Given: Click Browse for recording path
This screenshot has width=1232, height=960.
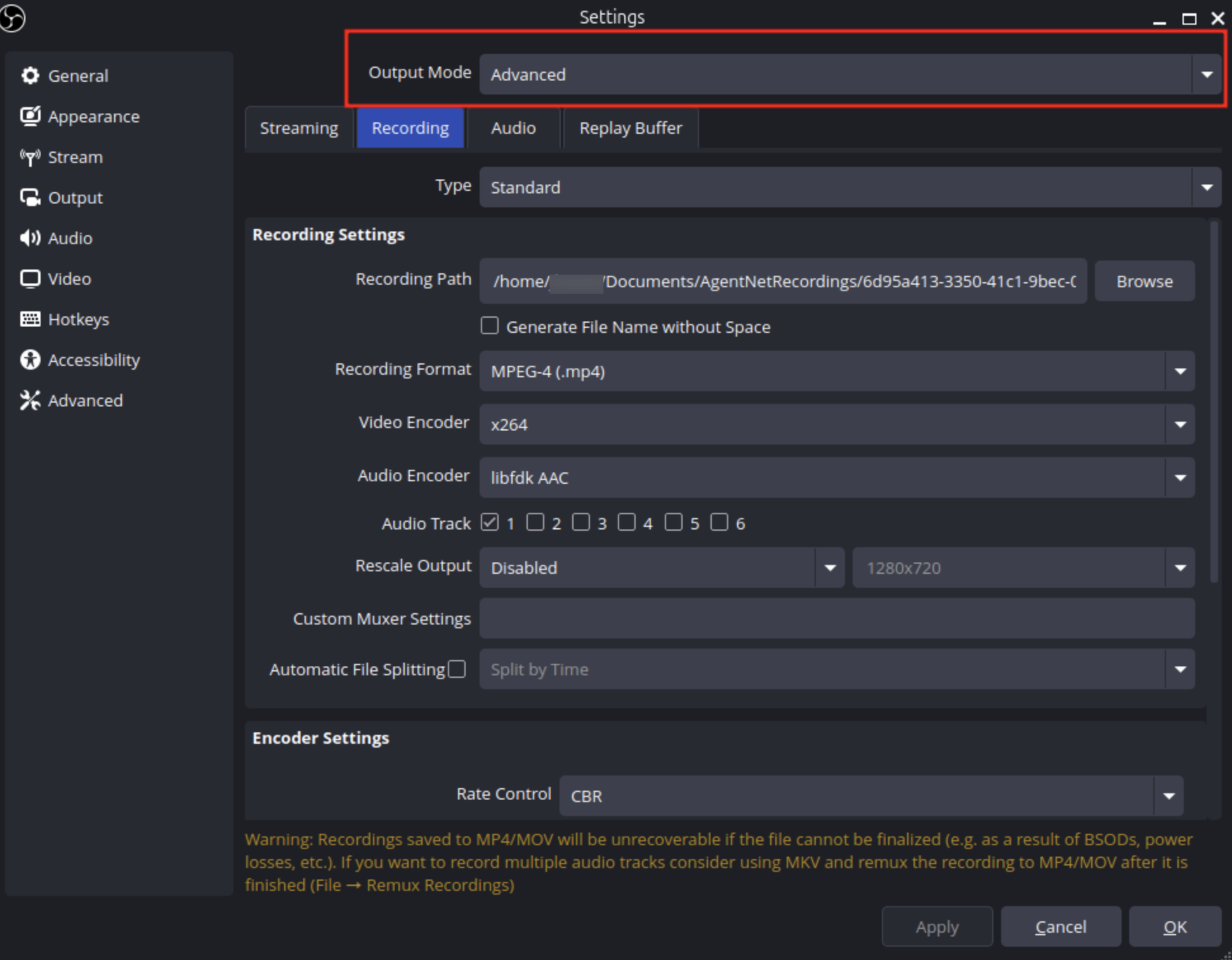Looking at the screenshot, I should pyautogui.click(x=1144, y=281).
